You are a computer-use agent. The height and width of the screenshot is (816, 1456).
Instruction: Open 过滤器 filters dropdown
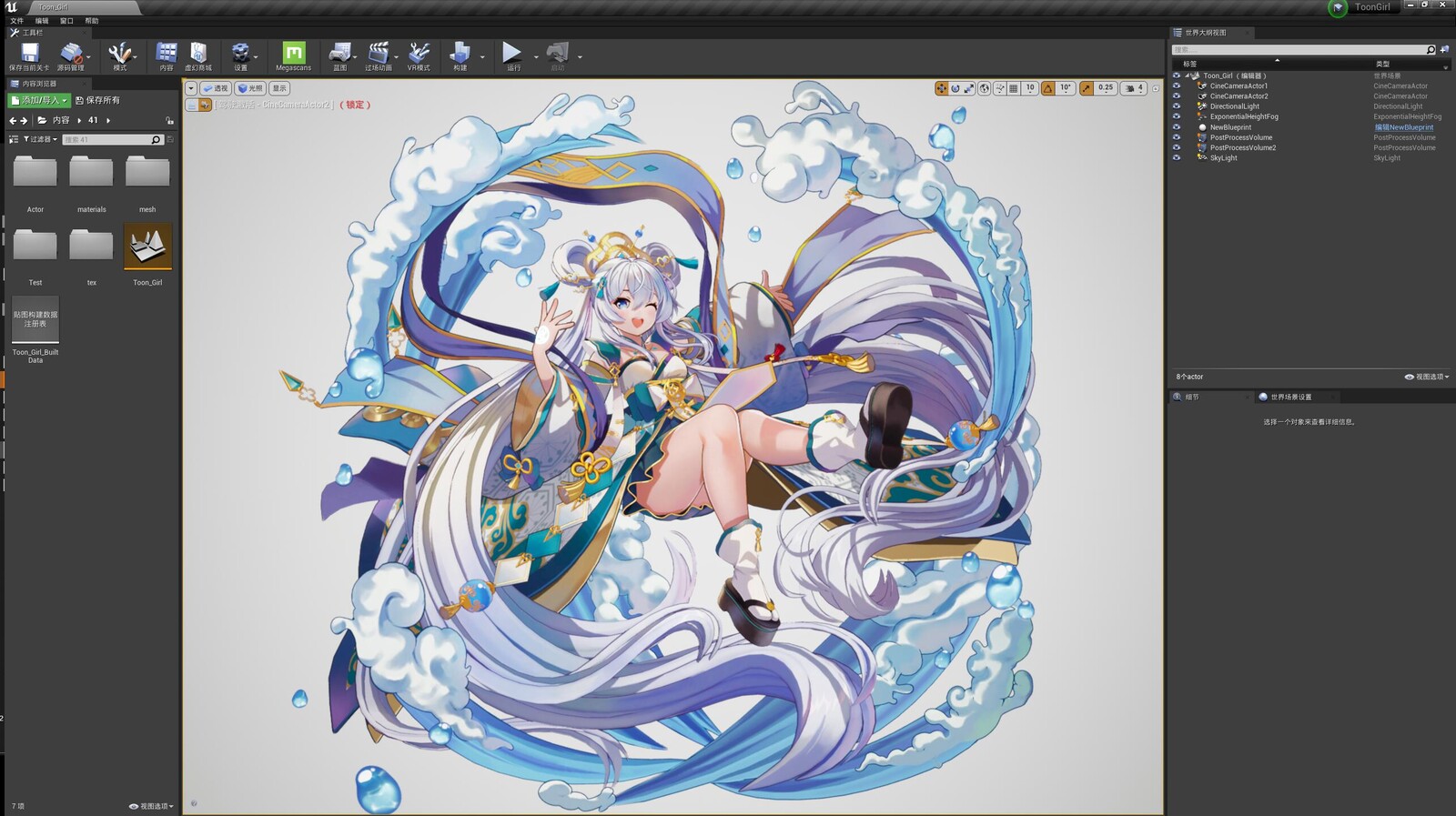tap(40, 139)
